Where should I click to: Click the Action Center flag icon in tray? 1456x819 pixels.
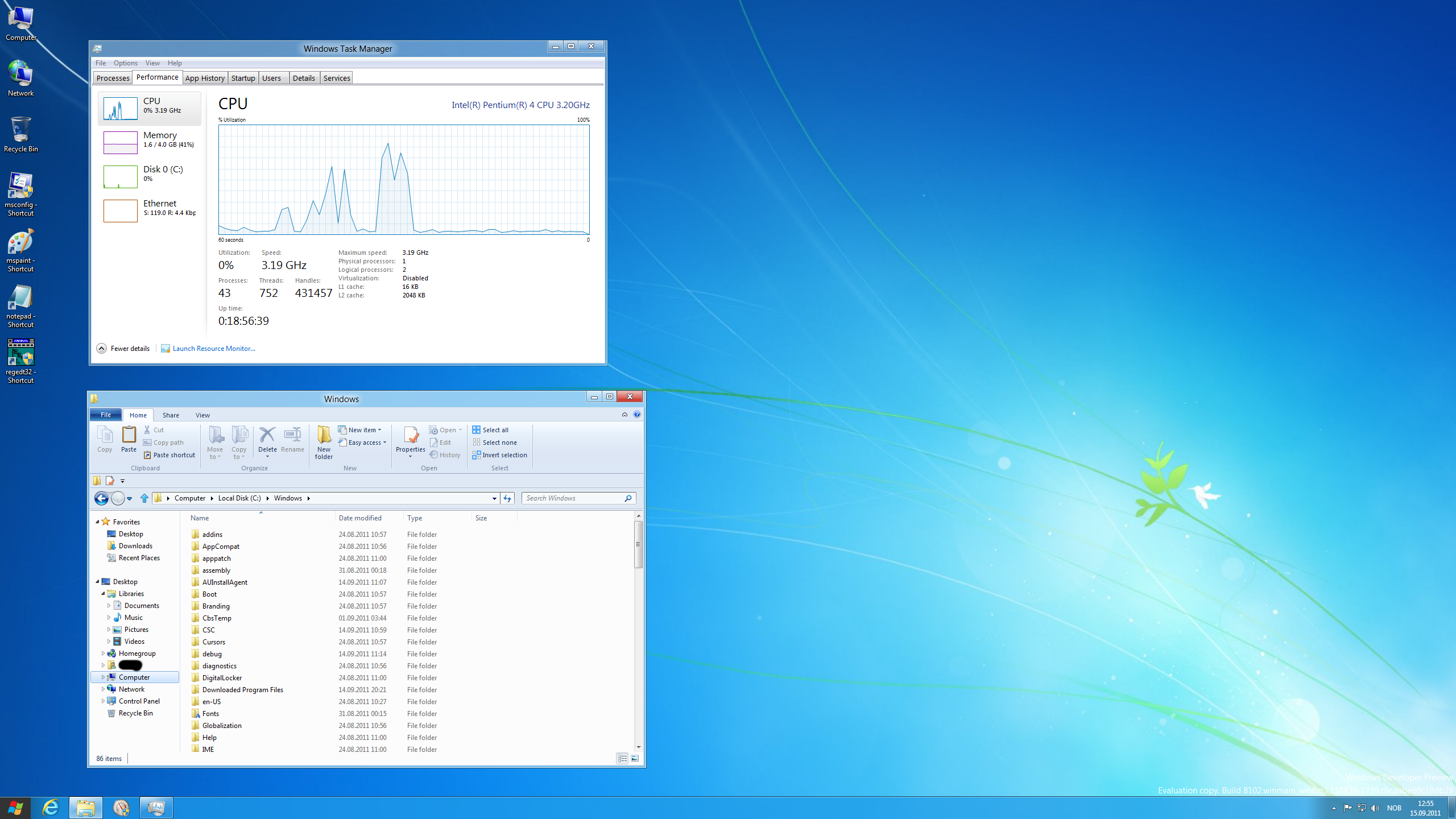1347,808
